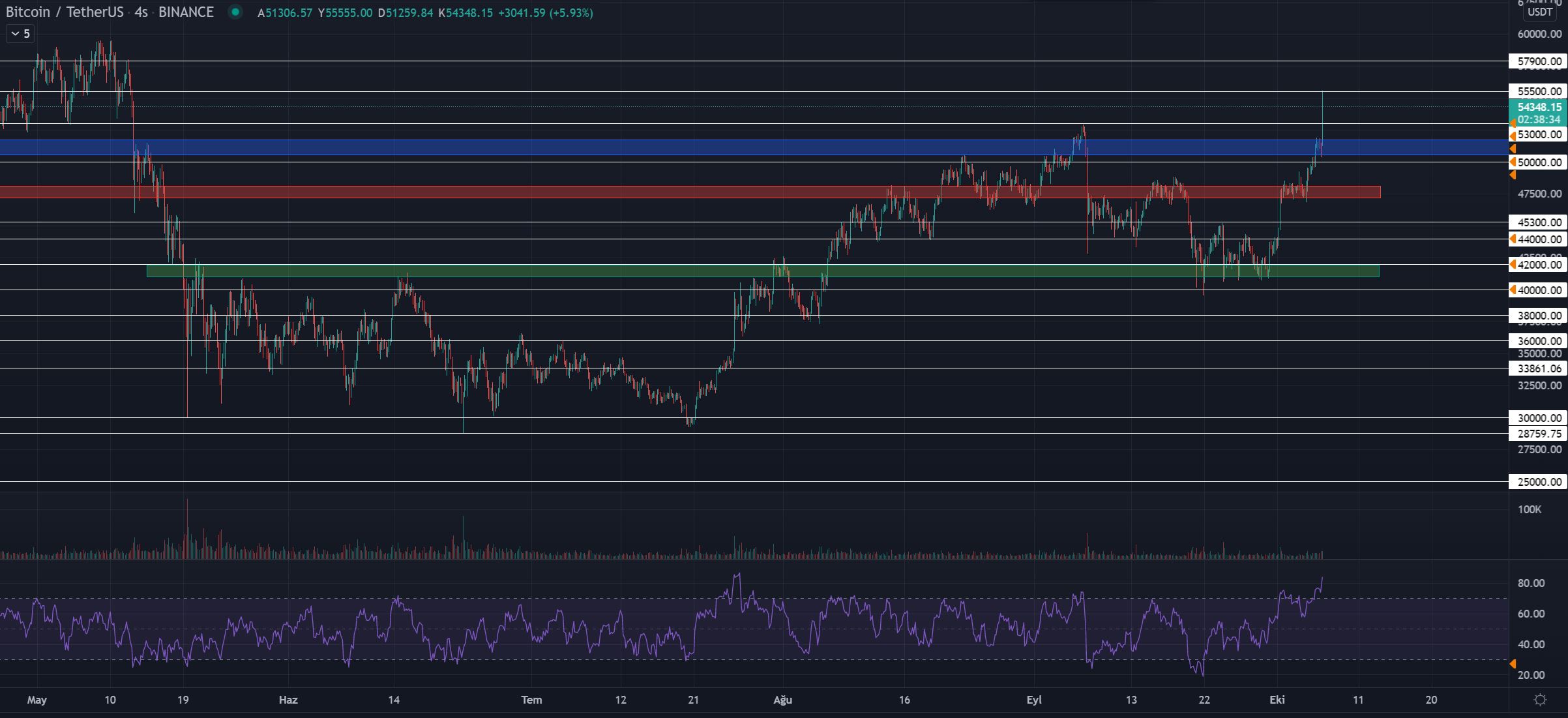This screenshot has height=718, width=1568.
Task: Click the Eki label on time axis
Action: (x=1277, y=700)
